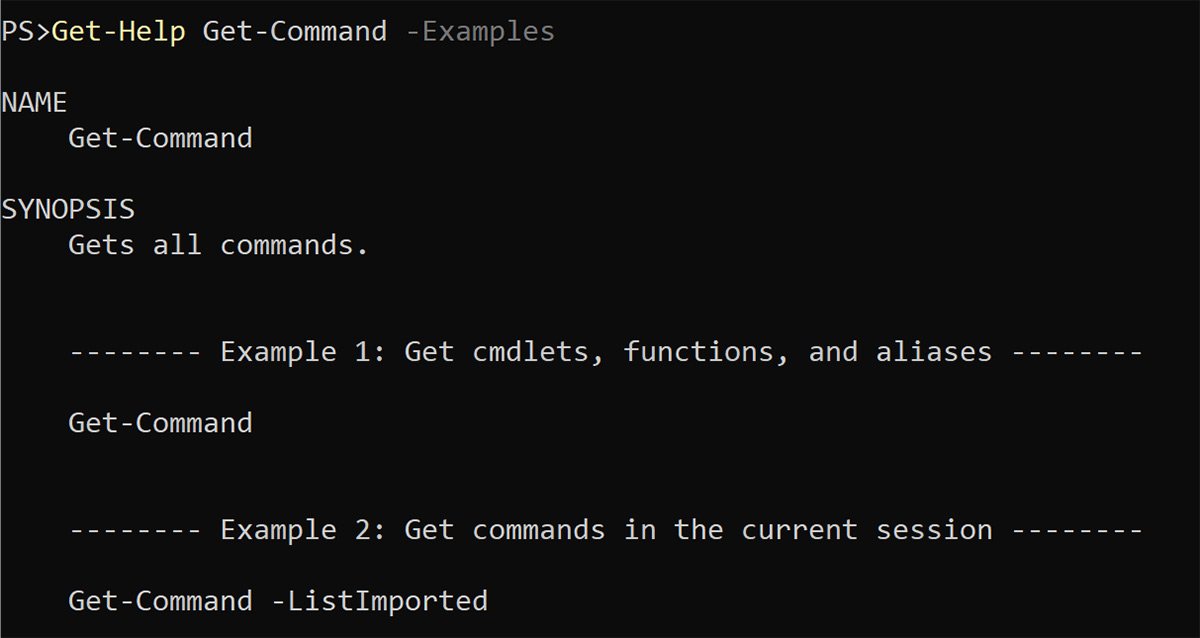The width and height of the screenshot is (1200, 638).
Task: Click Get-Command on the prompt line
Action: (294, 32)
